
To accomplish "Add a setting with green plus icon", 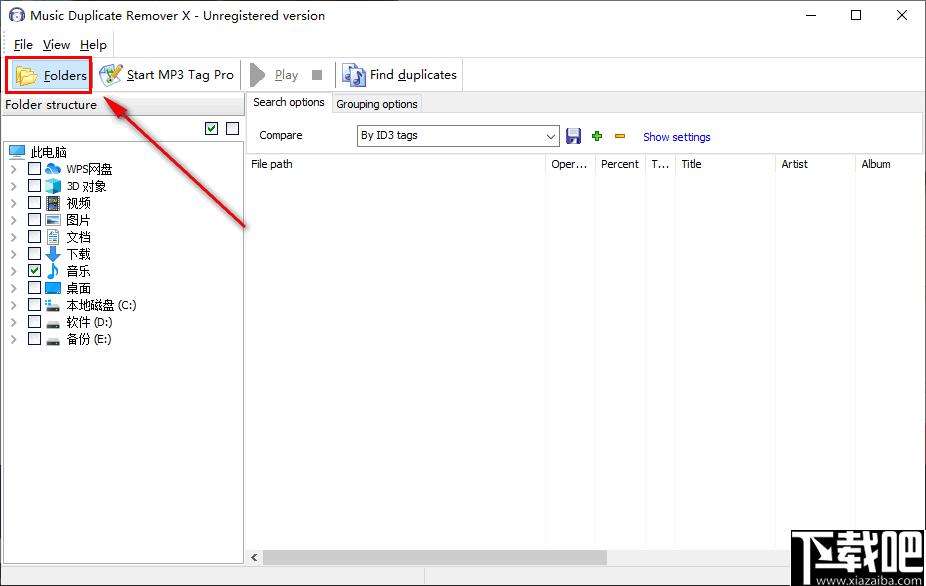I will click(x=597, y=136).
